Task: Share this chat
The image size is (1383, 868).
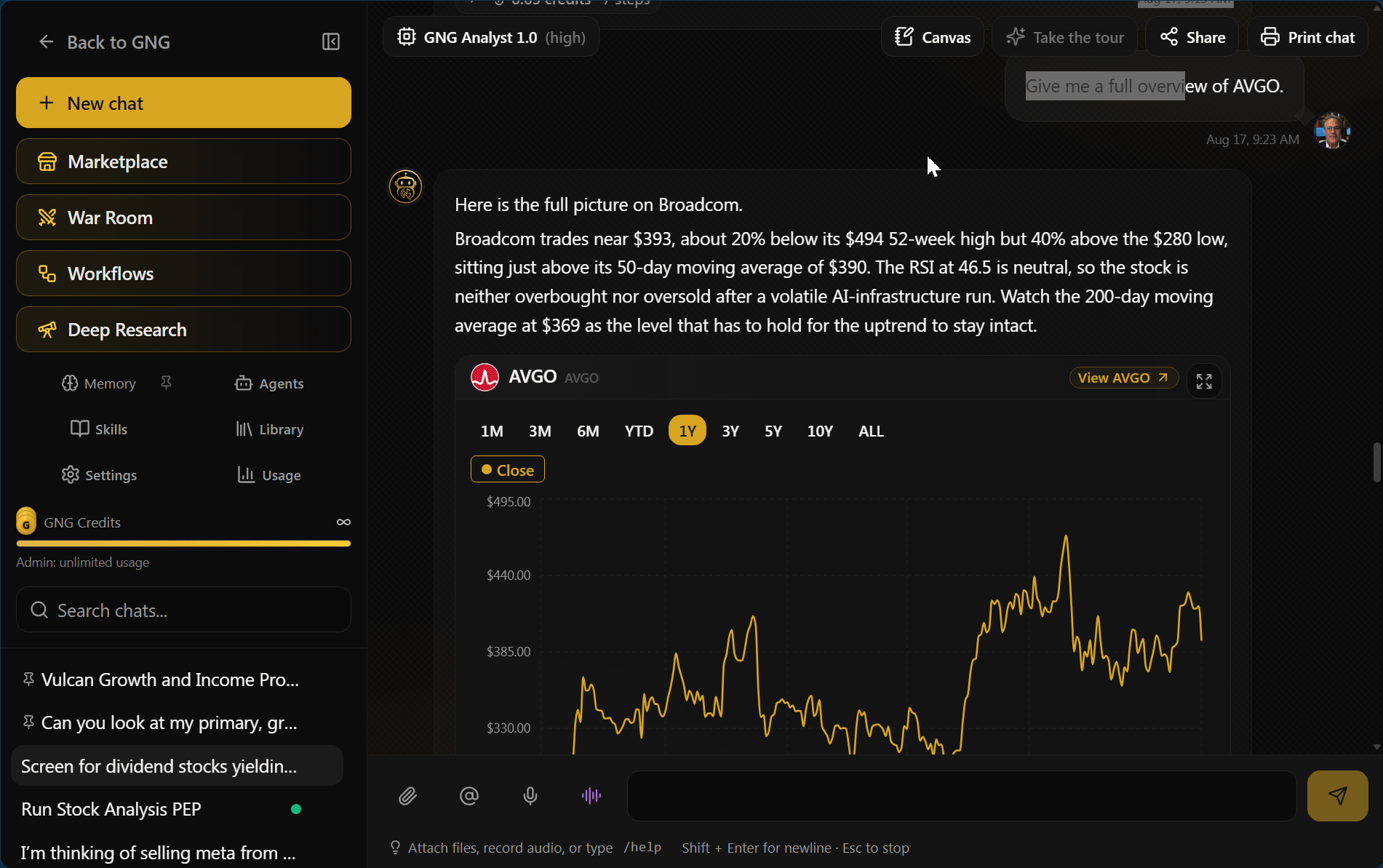Action: pyautogui.click(x=1192, y=37)
